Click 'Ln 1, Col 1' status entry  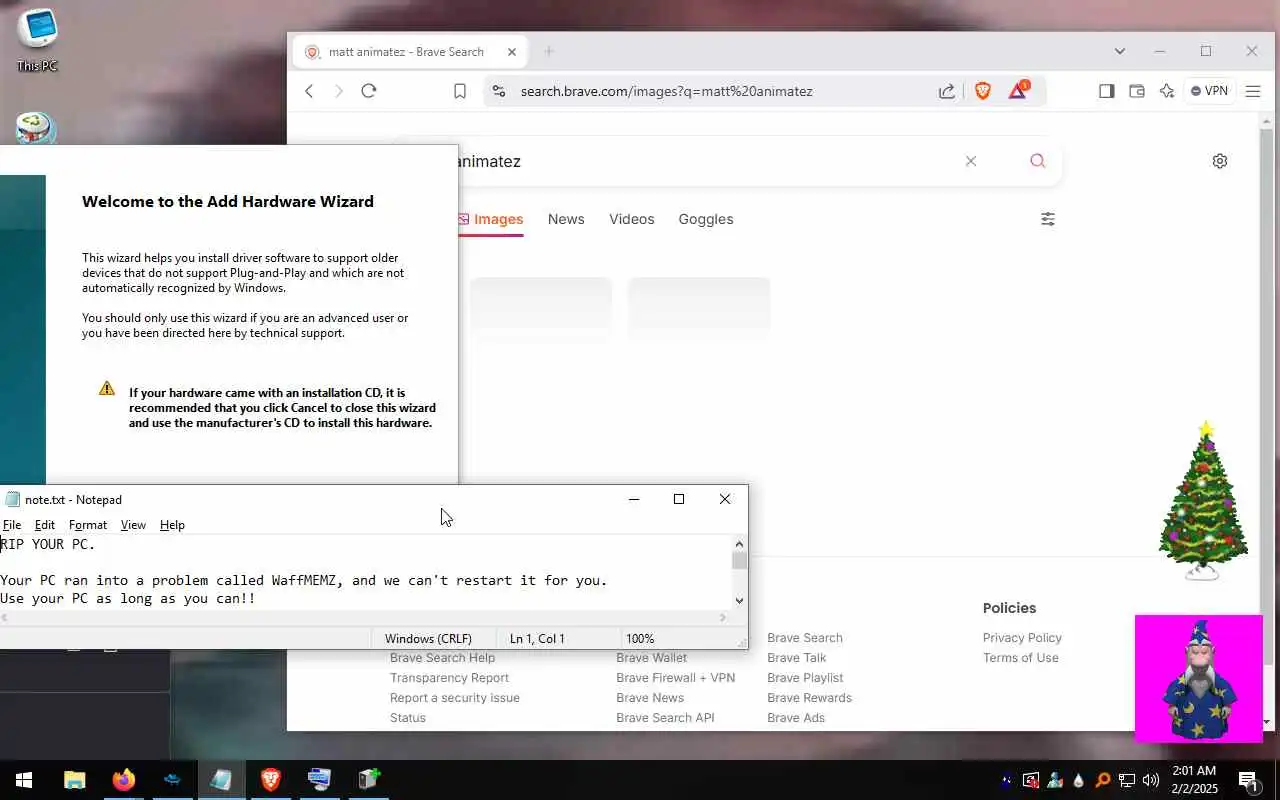(x=537, y=638)
